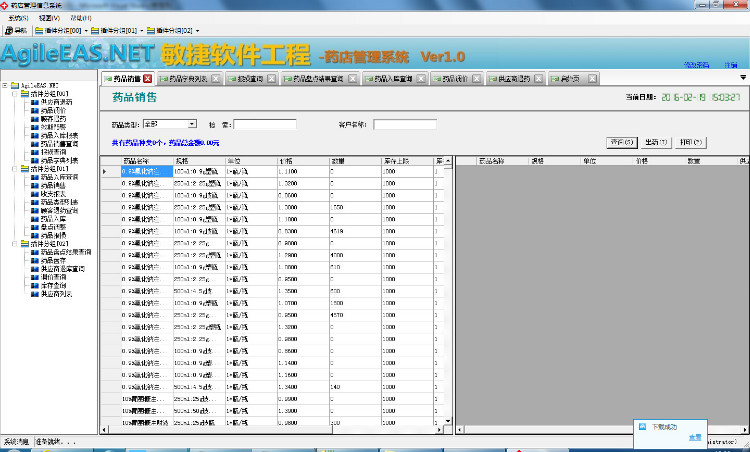Open 盘点调整 module icon in tree
750x452 pixels.
pos(34,227)
